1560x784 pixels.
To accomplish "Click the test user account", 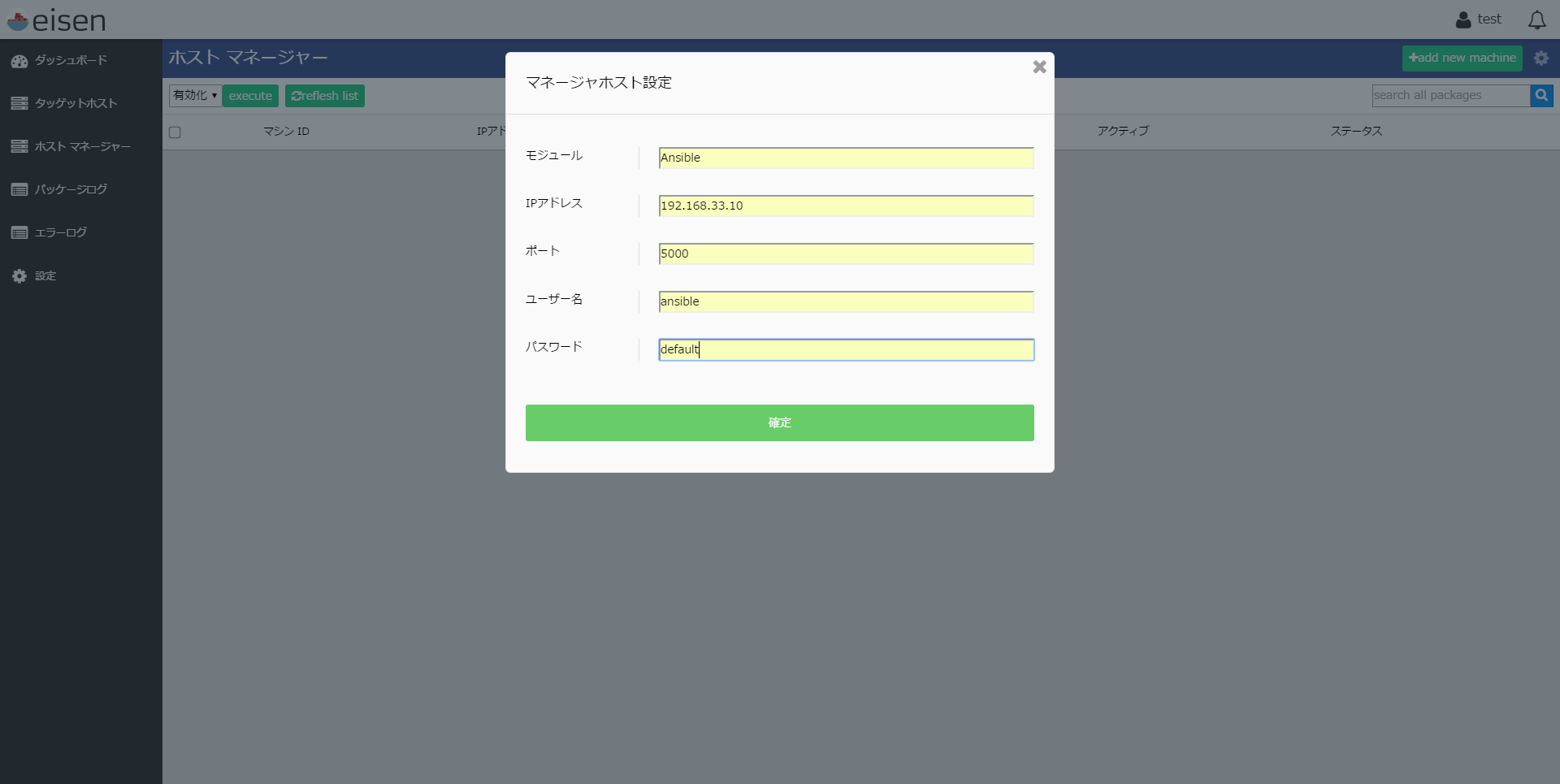I will (1478, 19).
